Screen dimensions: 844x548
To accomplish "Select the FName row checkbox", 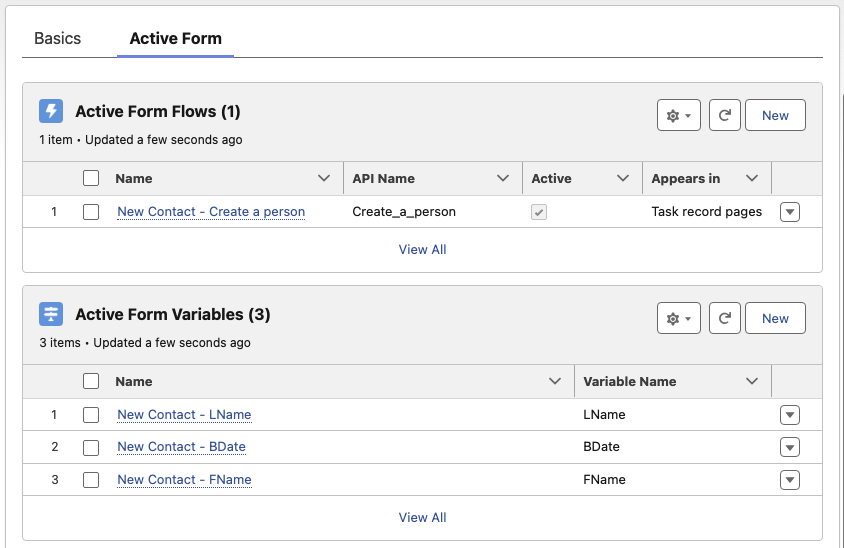I will [91, 480].
